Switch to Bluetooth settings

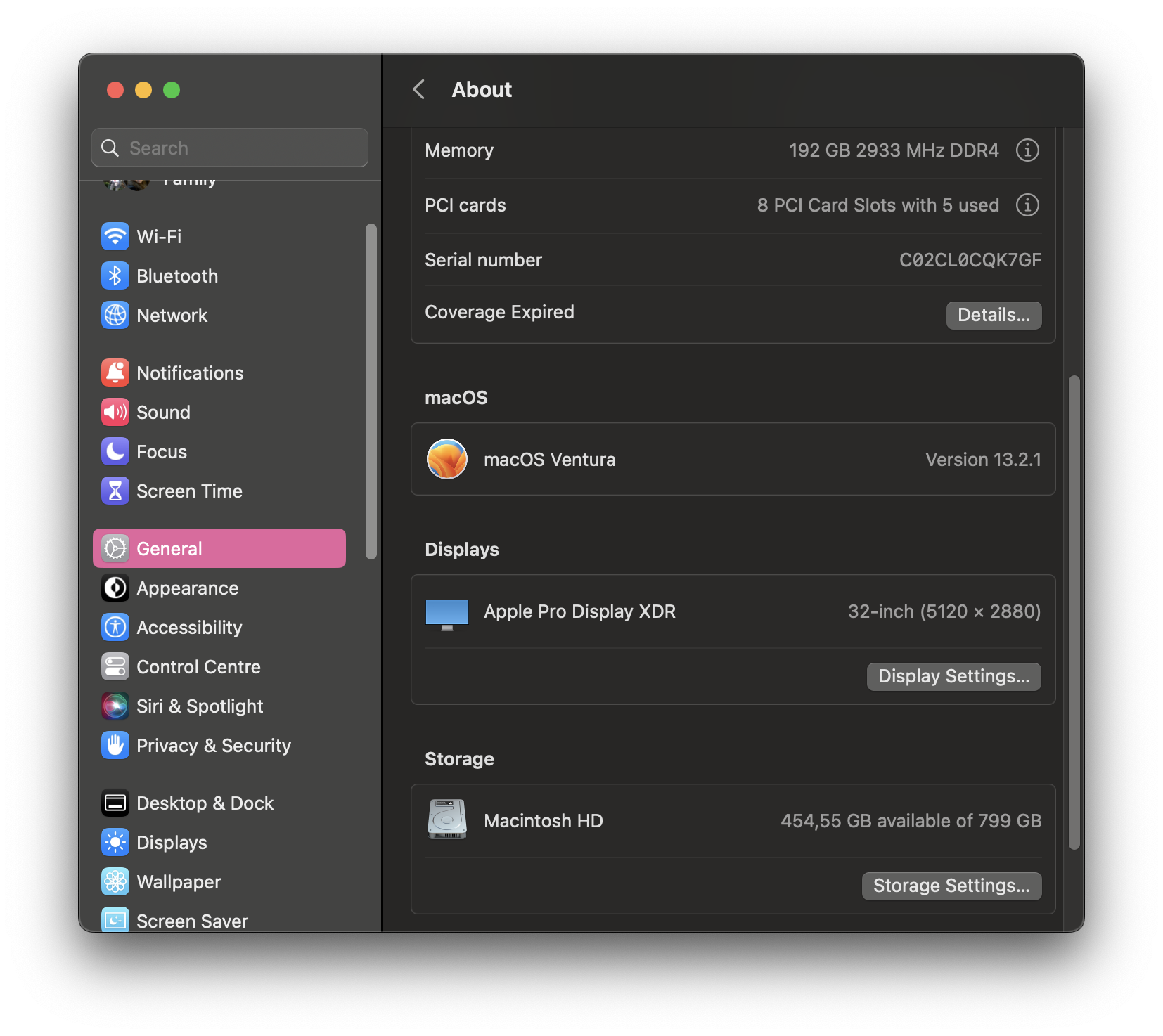point(219,276)
